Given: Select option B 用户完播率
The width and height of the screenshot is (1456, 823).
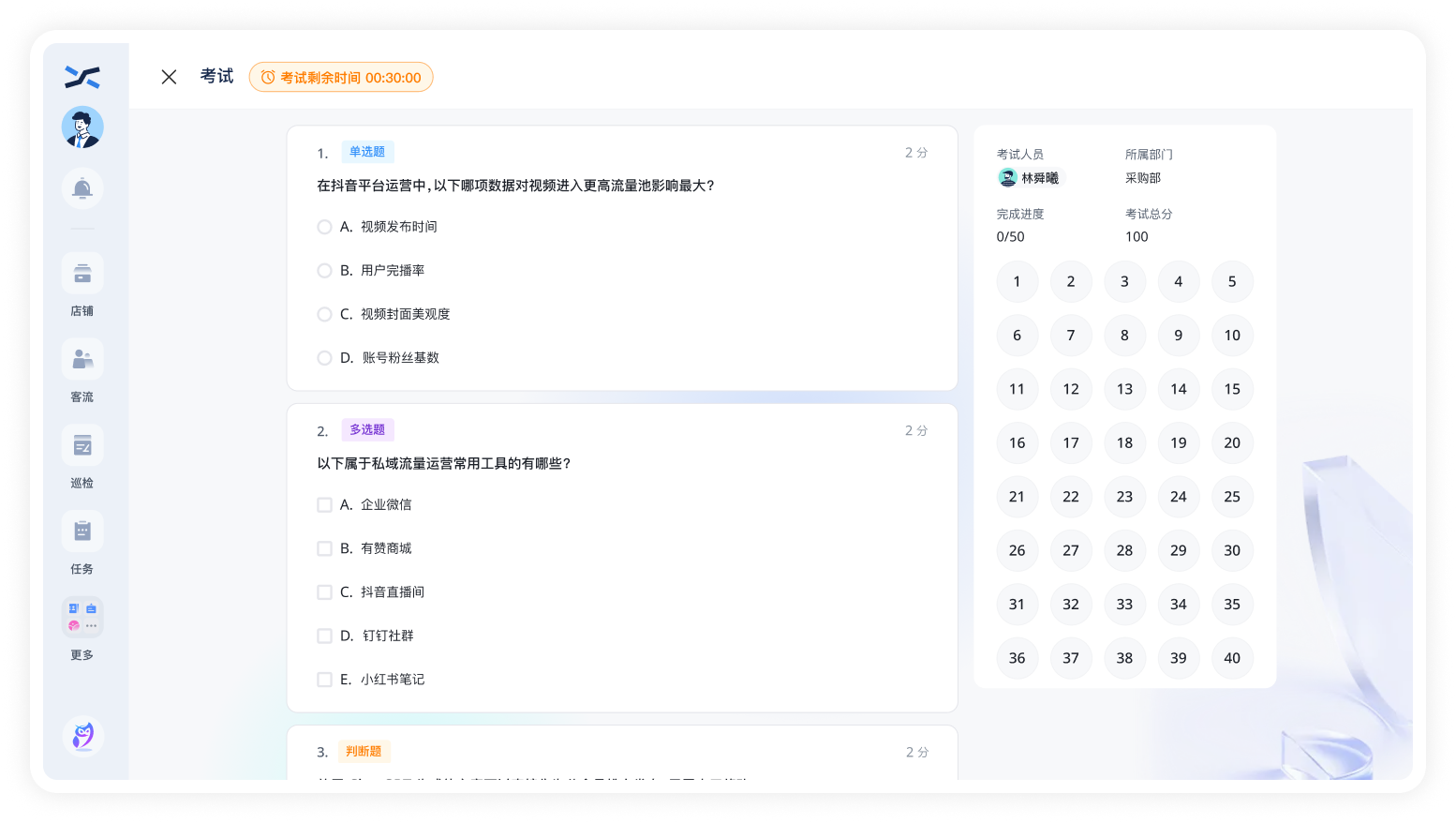Looking at the screenshot, I should pos(324,271).
